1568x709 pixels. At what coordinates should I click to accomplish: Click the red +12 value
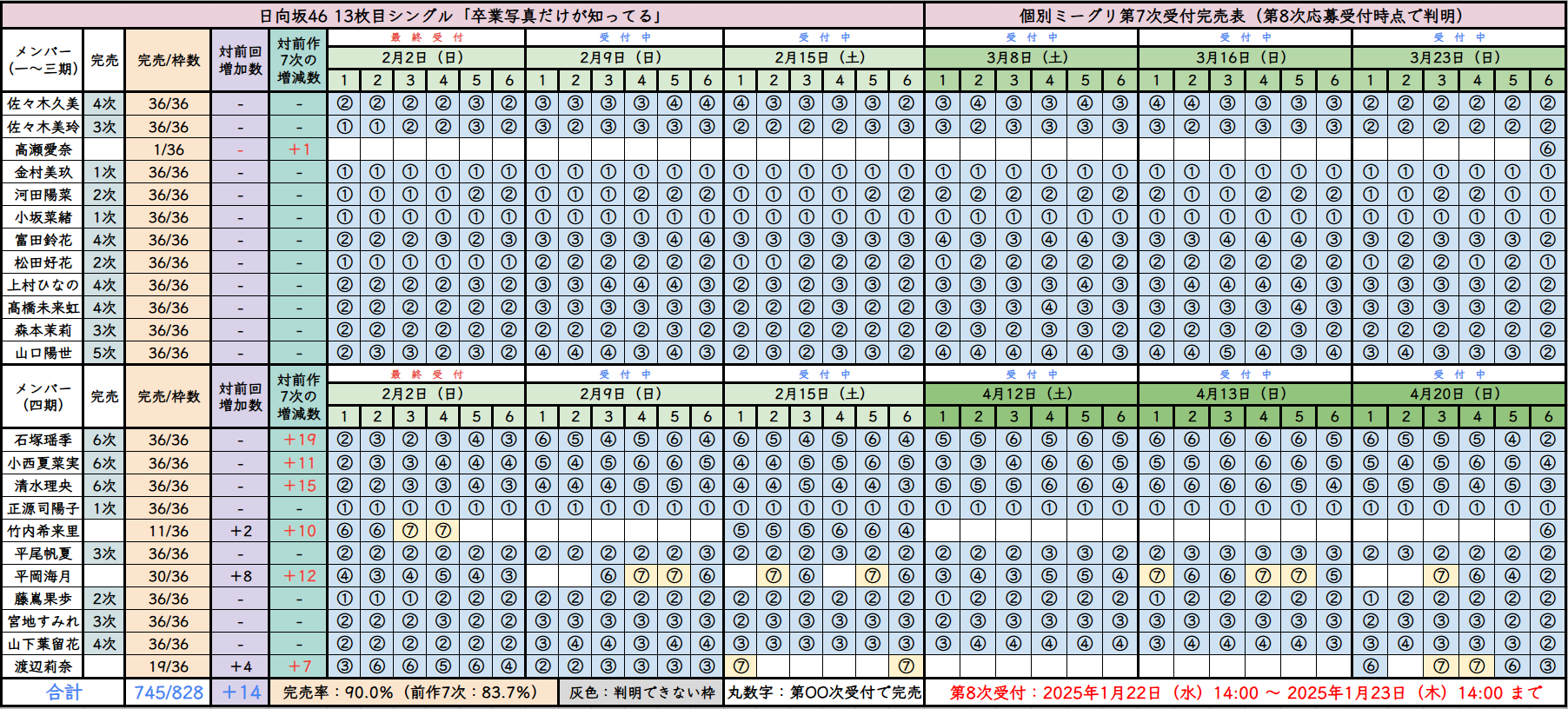point(299,576)
